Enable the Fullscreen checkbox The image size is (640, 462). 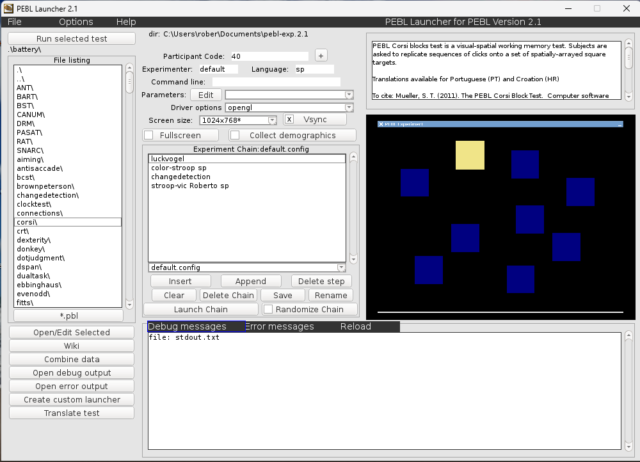[149, 135]
